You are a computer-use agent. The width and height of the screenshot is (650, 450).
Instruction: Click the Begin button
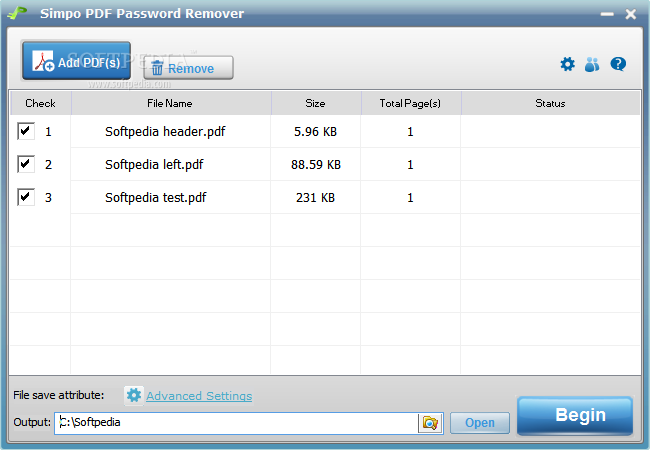[575, 416]
